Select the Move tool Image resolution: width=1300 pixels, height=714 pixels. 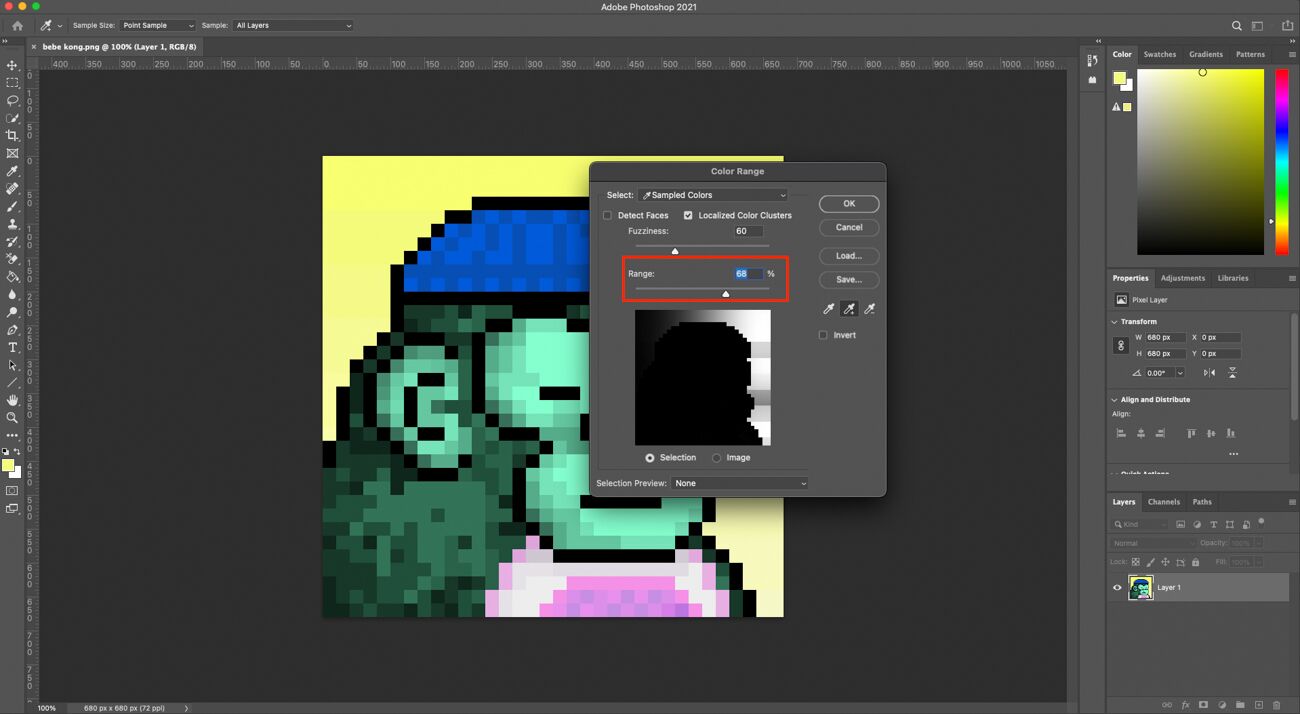click(13, 65)
